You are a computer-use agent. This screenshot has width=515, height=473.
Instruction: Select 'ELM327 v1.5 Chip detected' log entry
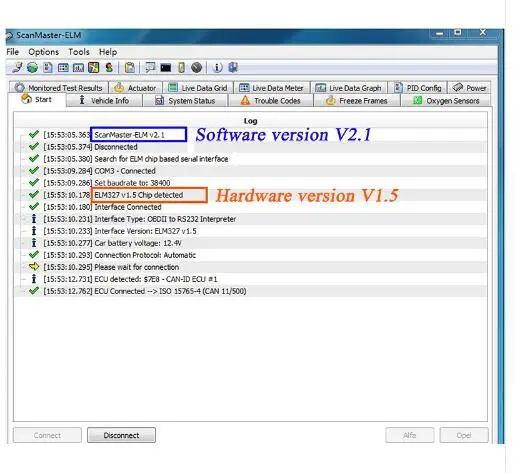(x=251, y=195)
